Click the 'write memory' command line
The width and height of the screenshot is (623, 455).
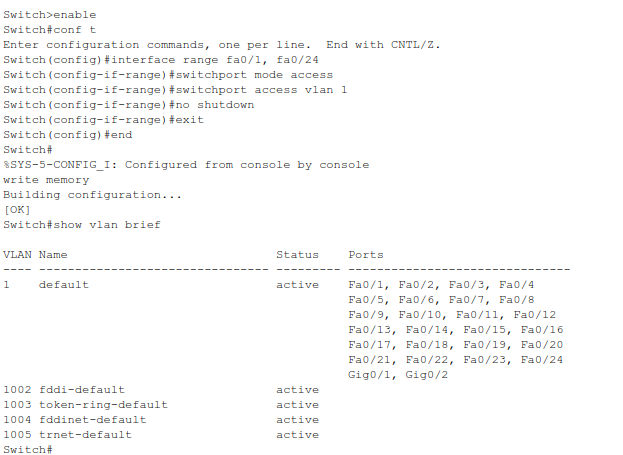pos(46,180)
